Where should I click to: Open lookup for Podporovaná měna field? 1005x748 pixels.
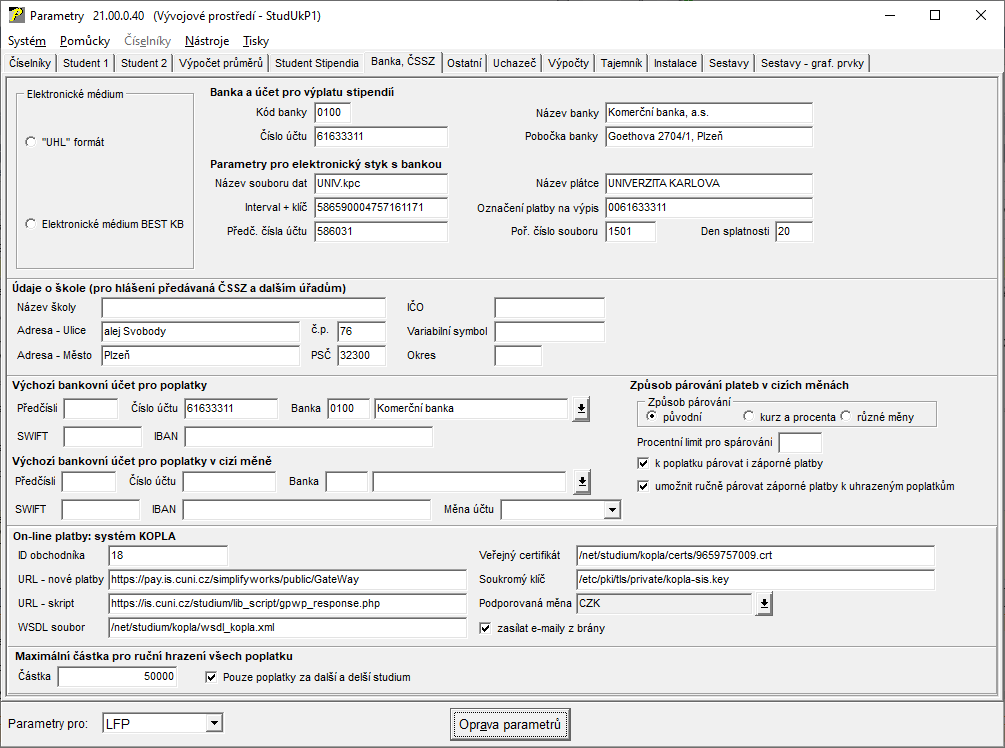pyautogui.click(x=763, y=603)
